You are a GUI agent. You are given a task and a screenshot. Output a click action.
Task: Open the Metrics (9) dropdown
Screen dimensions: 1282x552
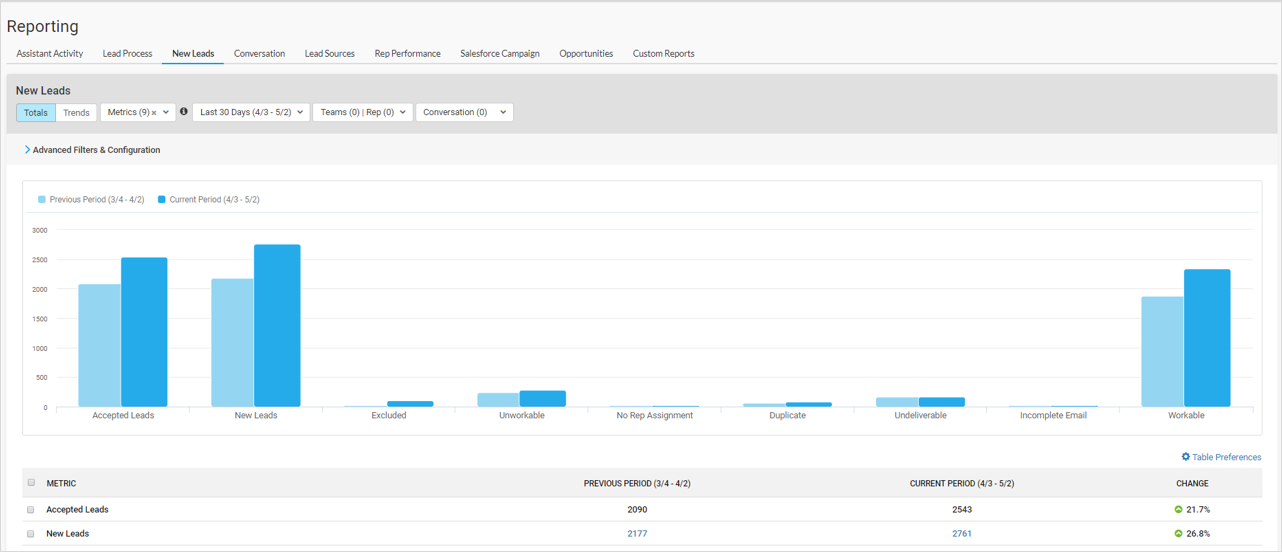[x=138, y=112]
